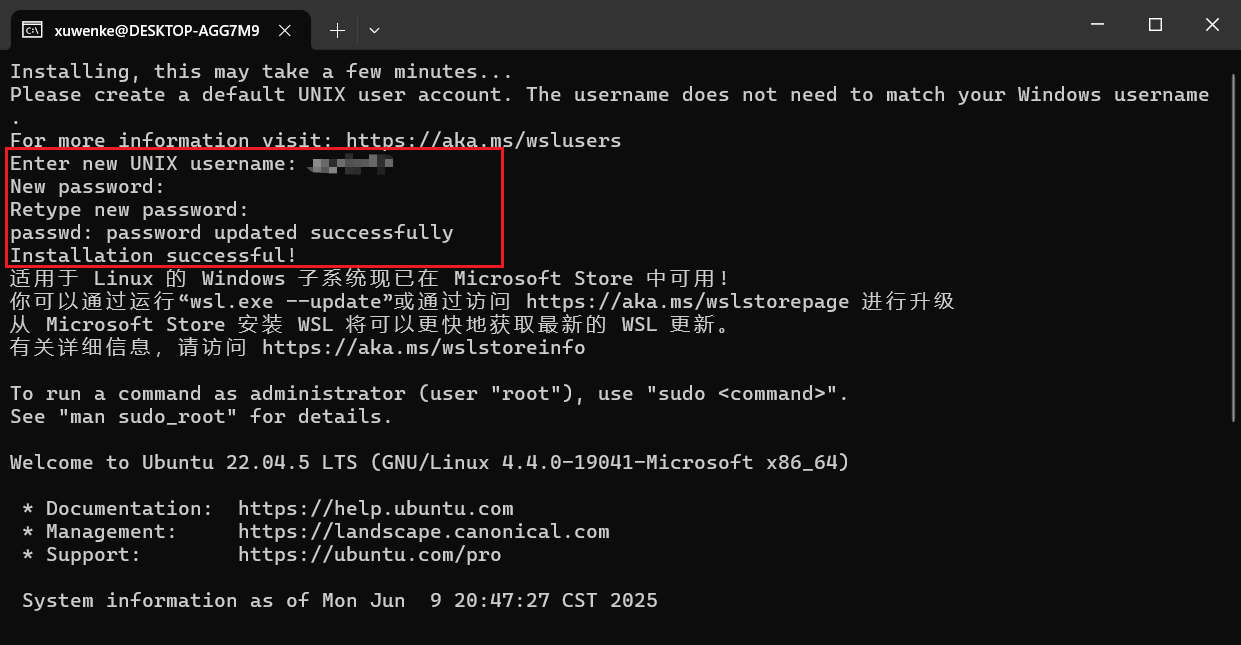Click the terminal icon in the tab
This screenshot has height=645, width=1241.
click(x=32, y=31)
